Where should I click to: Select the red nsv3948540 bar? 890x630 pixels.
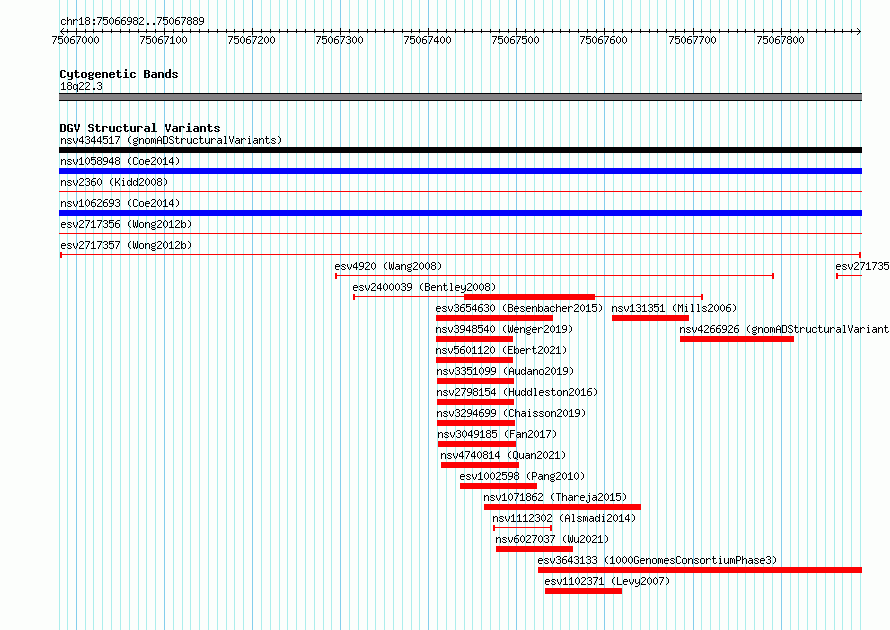point(475,339)
